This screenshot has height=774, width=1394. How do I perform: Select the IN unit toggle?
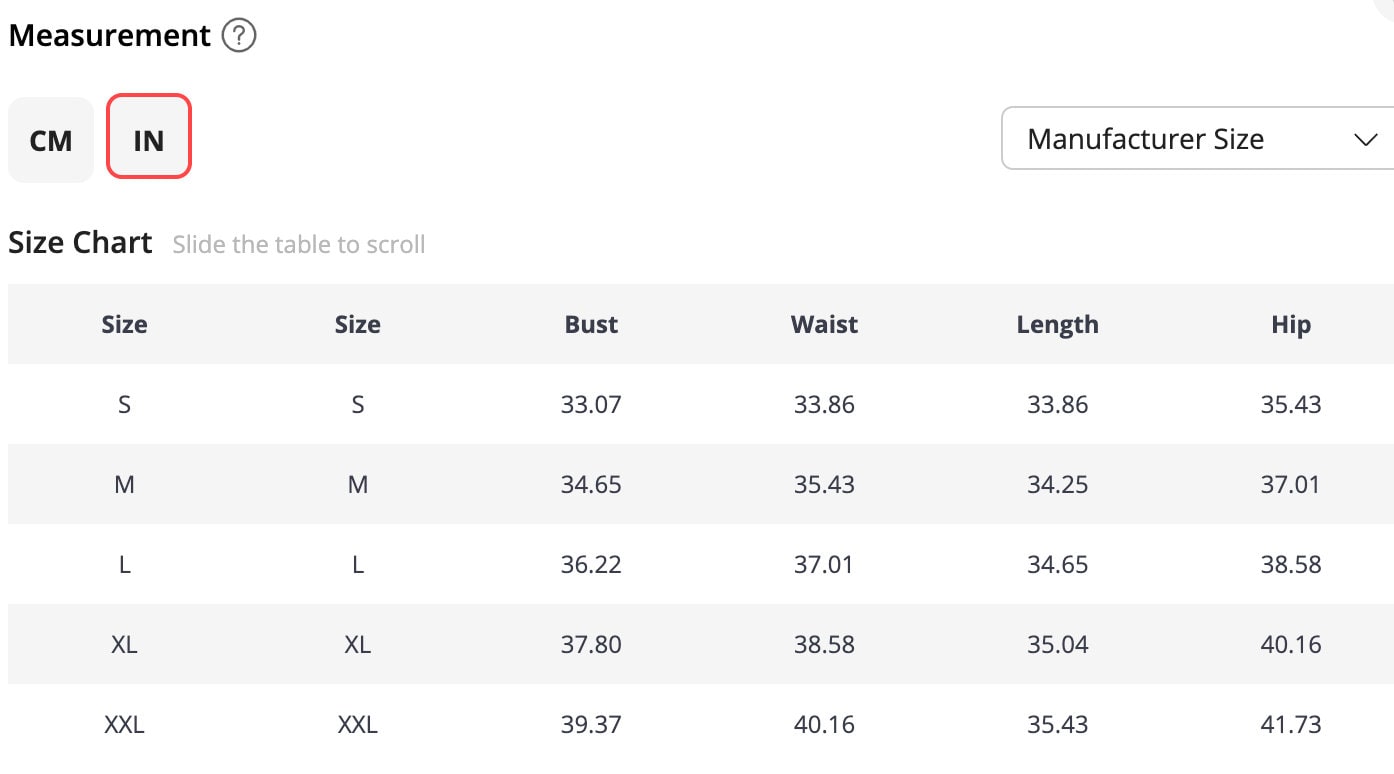click(149, 140)
